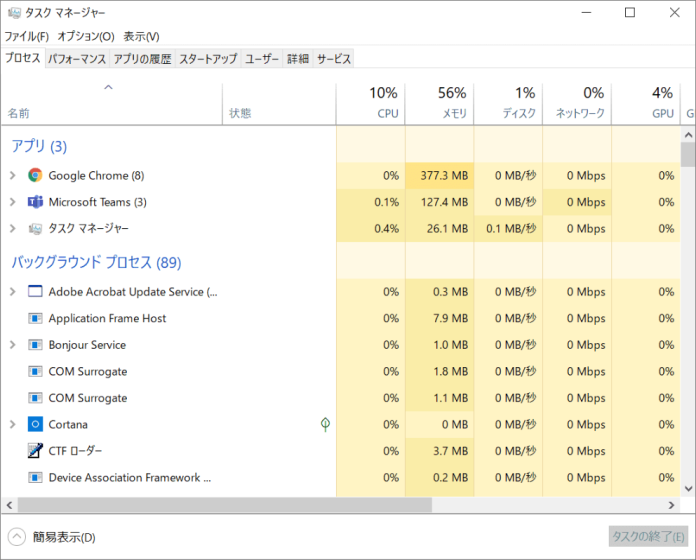Collapse to 簡易表示 using the arrow button
696x560 pixels.
pos(17,537)
